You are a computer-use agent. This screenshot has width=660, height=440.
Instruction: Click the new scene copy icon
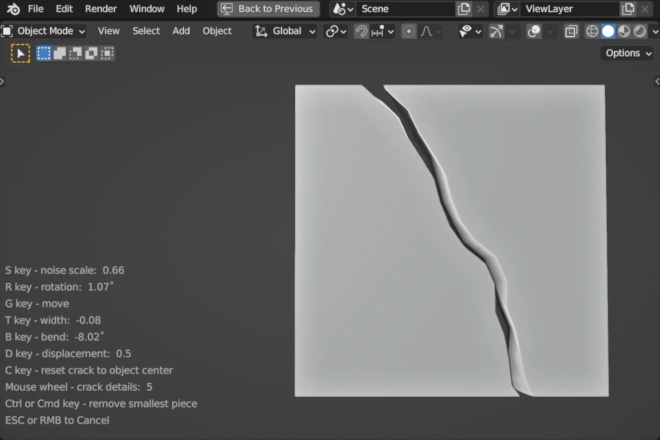point(464,9)
